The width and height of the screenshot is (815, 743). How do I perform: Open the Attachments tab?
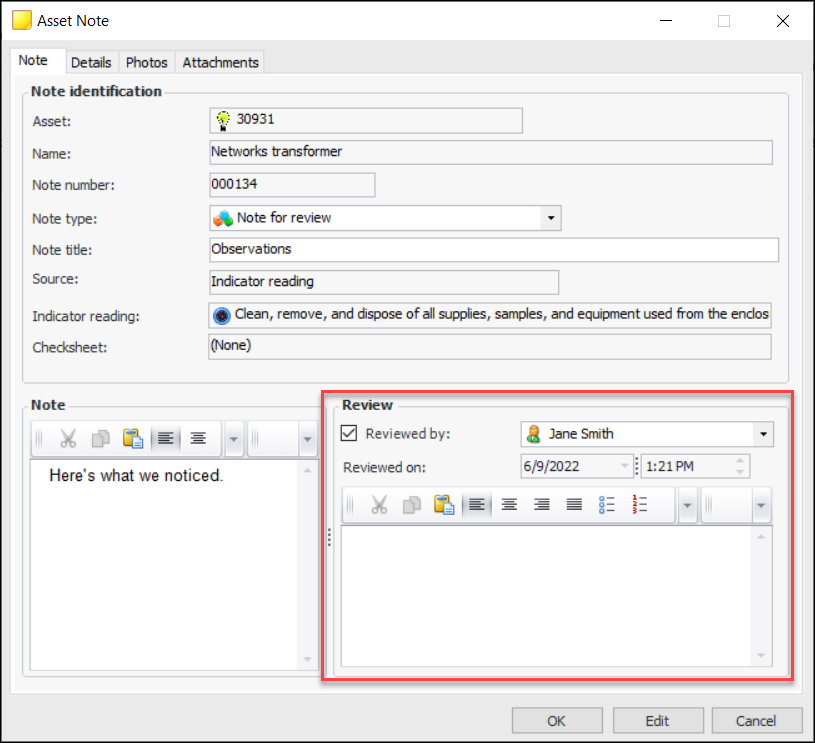pyautogui.click(x=220, y=62)
